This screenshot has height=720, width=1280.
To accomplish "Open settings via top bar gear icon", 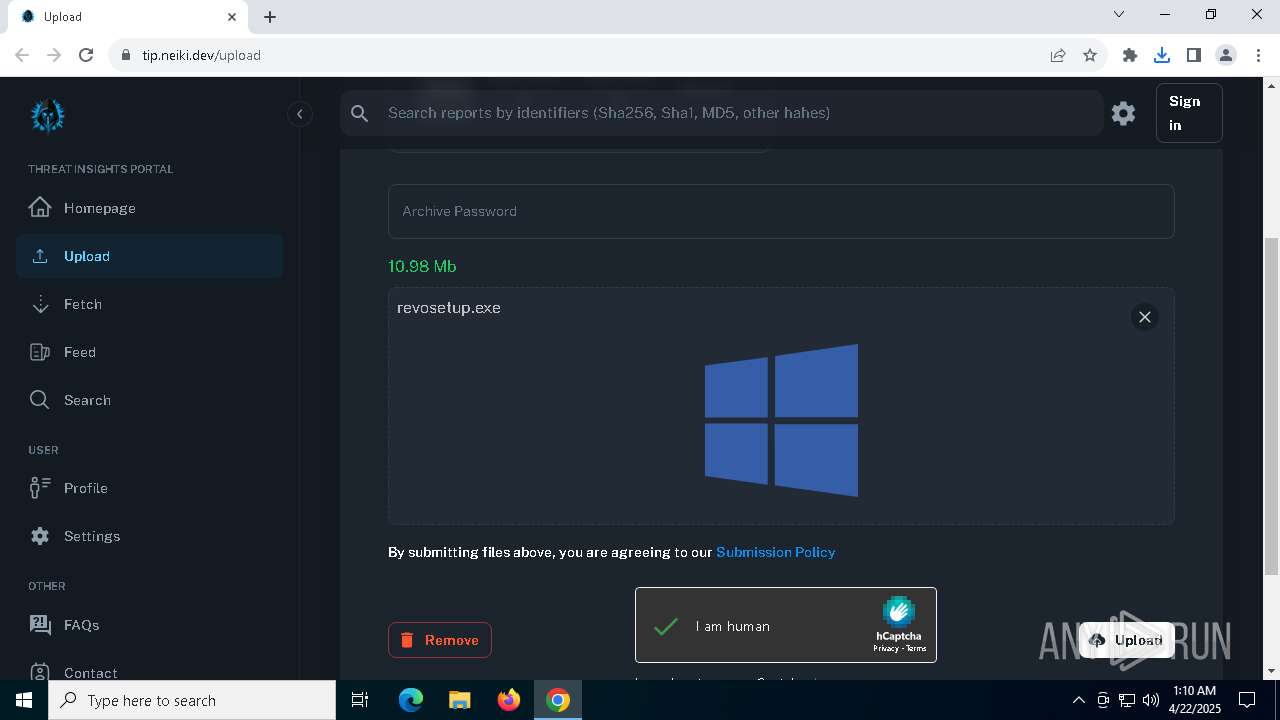I will point(1123,113).
